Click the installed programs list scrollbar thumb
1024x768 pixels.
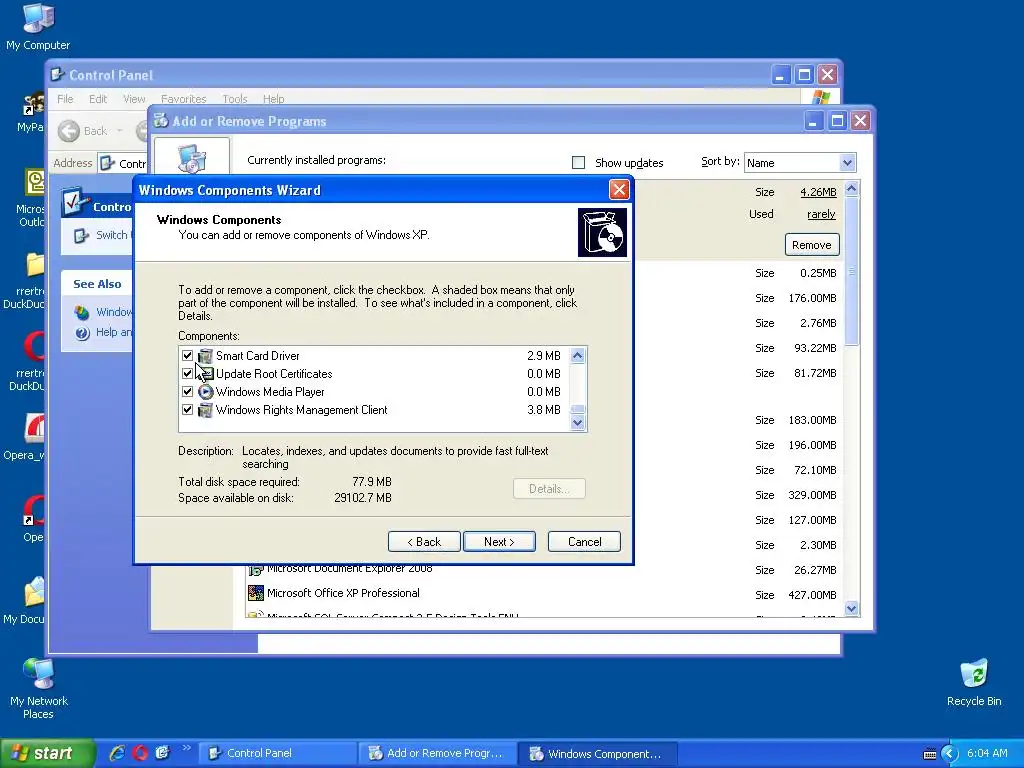click(x=851, y=271)
